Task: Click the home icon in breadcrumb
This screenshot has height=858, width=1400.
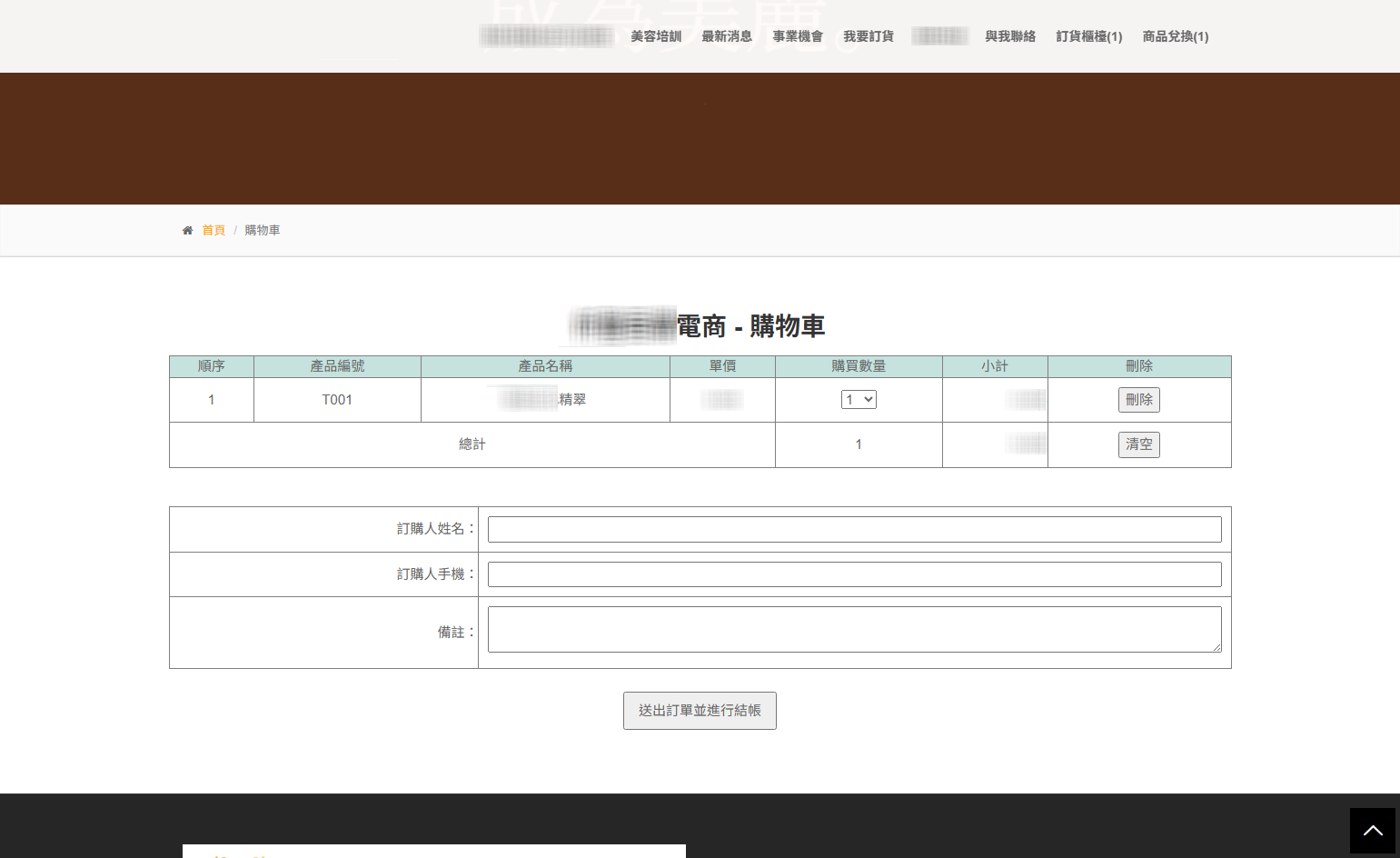Action: click(187, 231)
